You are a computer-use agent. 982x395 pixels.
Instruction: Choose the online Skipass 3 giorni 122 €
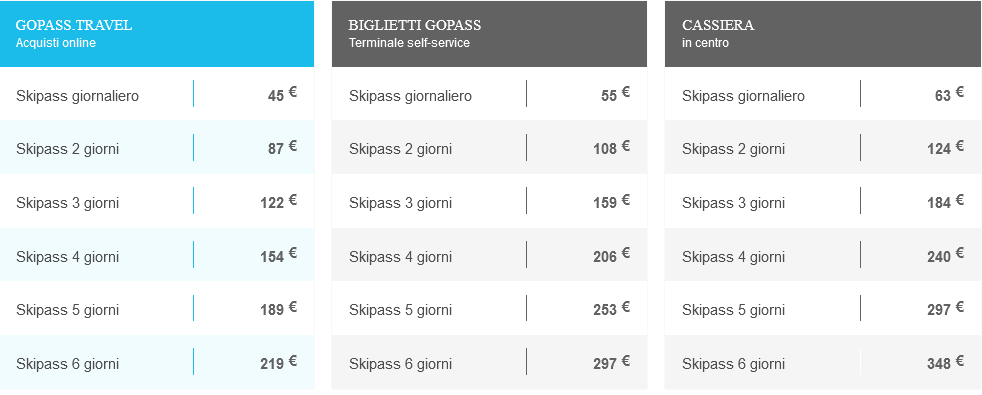[x=157, y=201]
